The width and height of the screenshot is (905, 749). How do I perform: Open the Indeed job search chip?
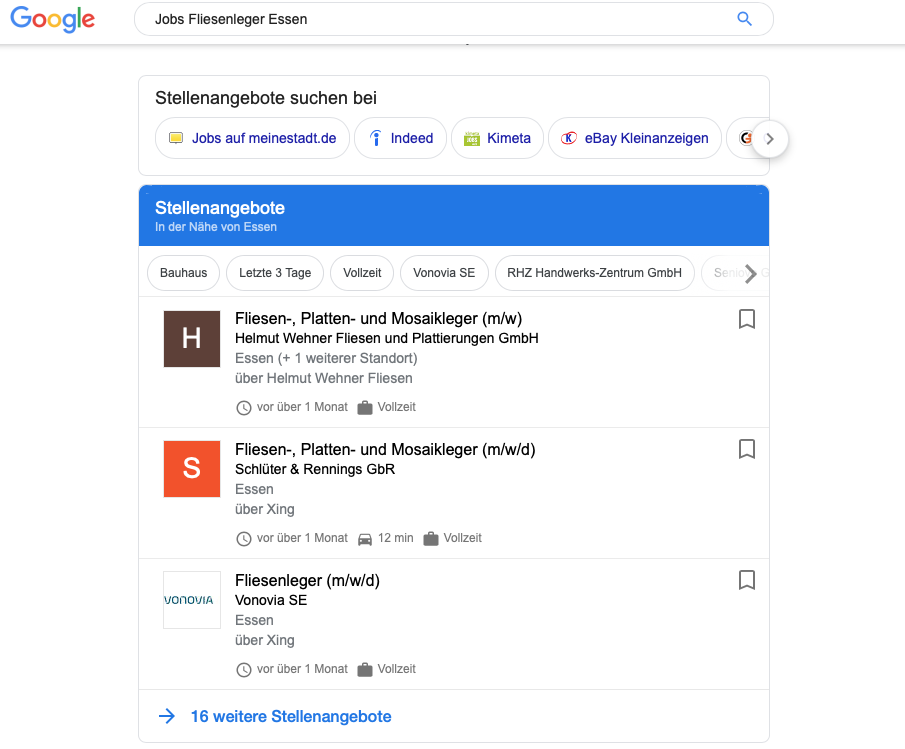pyautogui.click(x=401, y=138)
